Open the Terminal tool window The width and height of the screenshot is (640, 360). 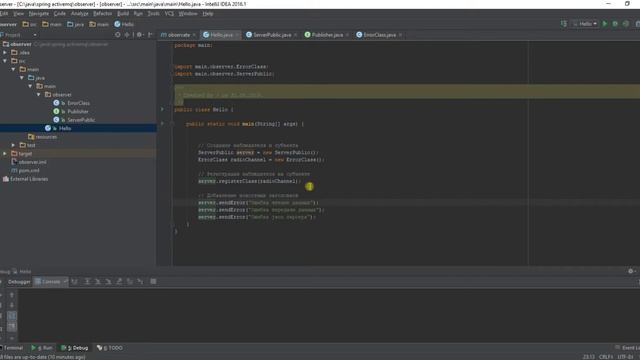(x=12, y=348)
